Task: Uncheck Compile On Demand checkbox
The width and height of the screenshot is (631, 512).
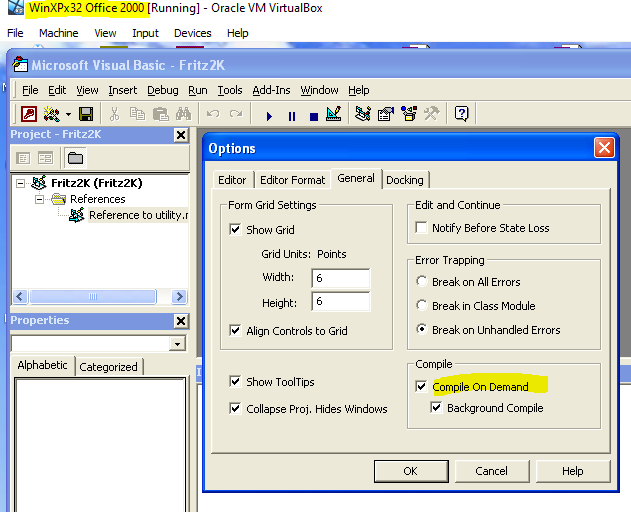Action: coord(421,386)
